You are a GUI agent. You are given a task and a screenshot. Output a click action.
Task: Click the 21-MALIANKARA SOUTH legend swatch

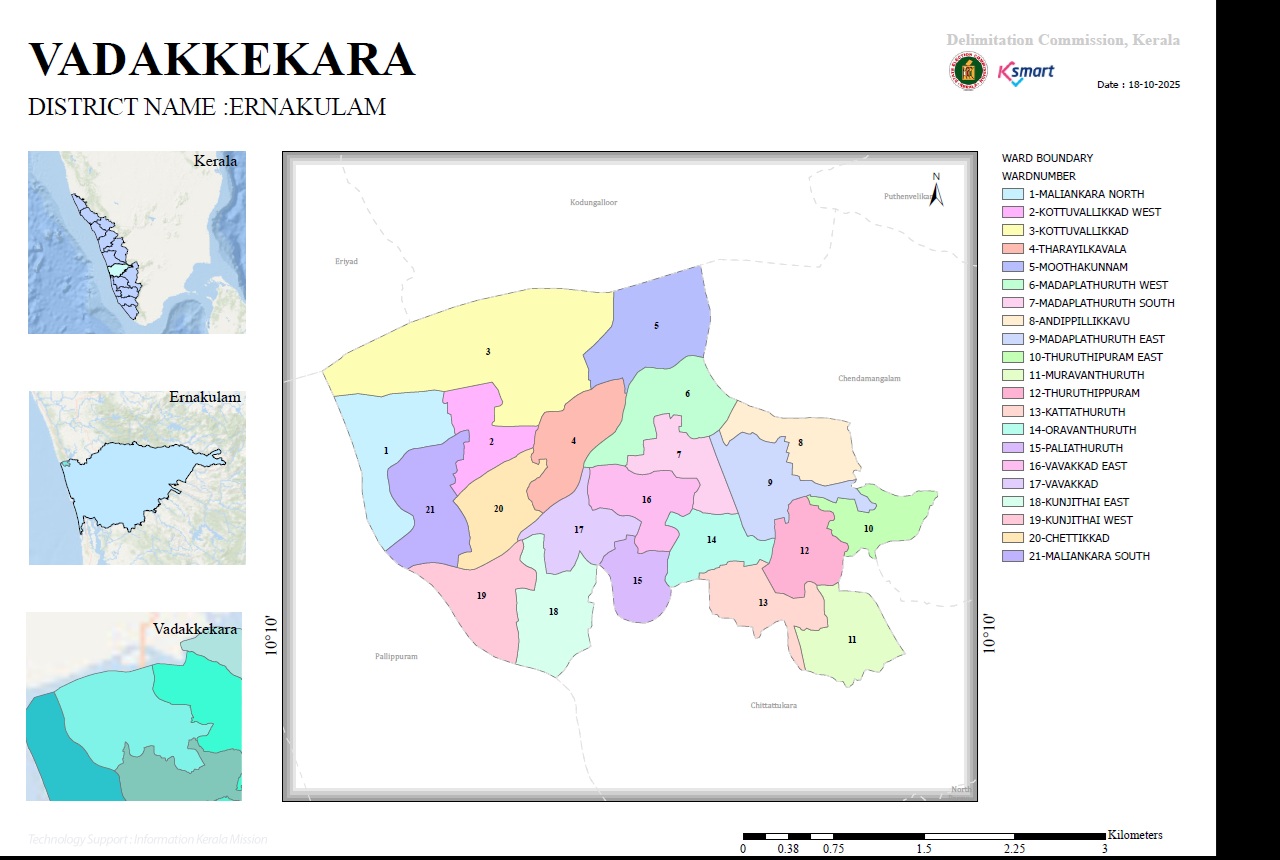1013,556
